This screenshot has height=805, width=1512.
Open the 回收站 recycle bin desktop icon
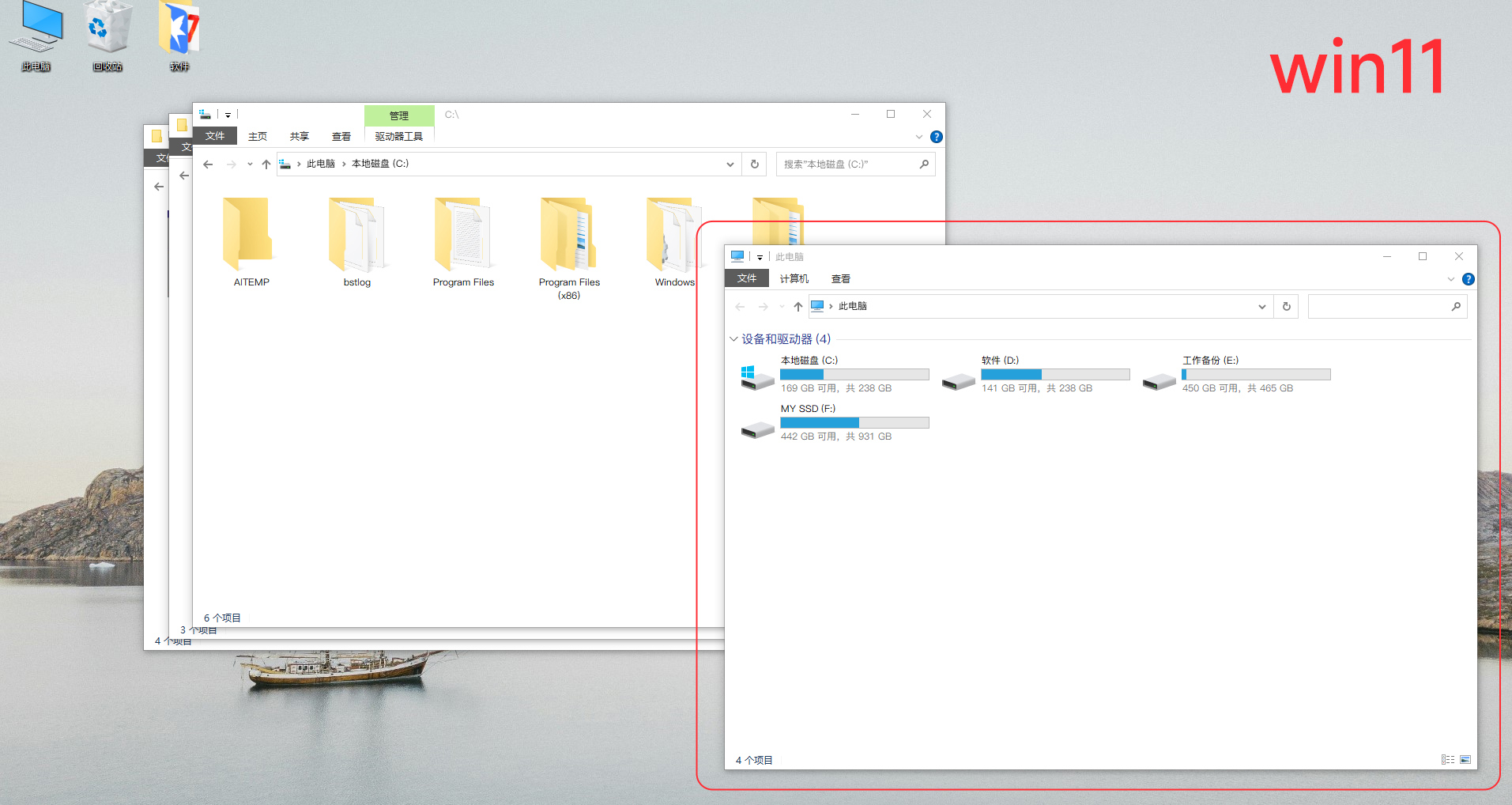coord(107,36)
